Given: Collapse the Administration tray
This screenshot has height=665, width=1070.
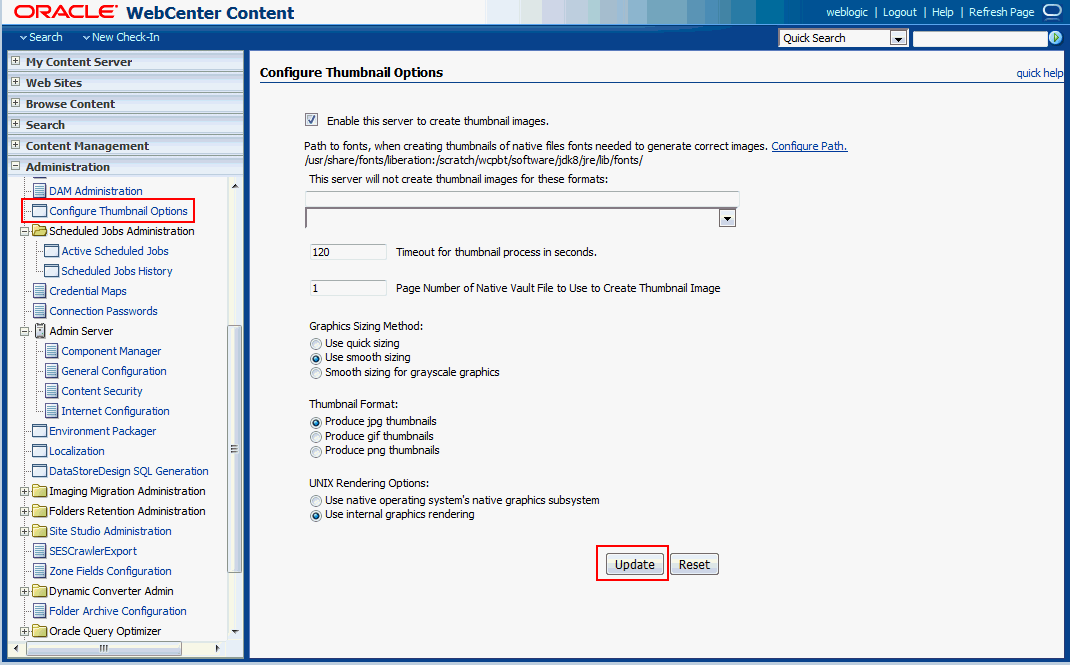Looking at the screenshot, I should [x=16, y=166].
